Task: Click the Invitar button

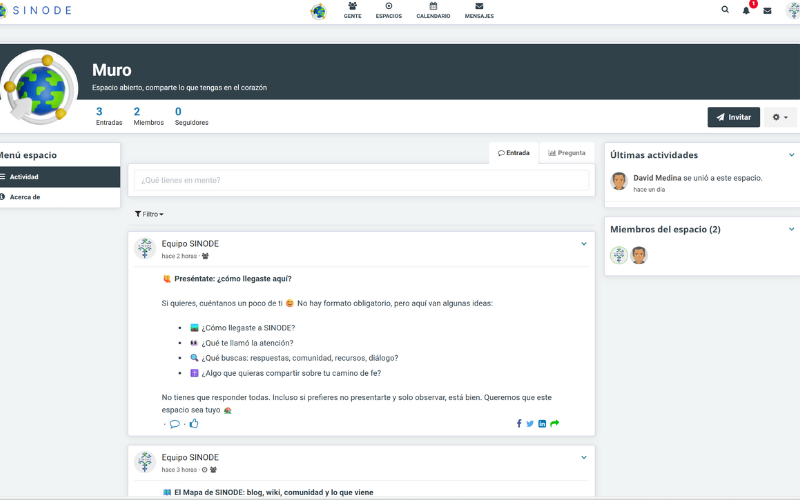Action: click(x=733, y=117)
